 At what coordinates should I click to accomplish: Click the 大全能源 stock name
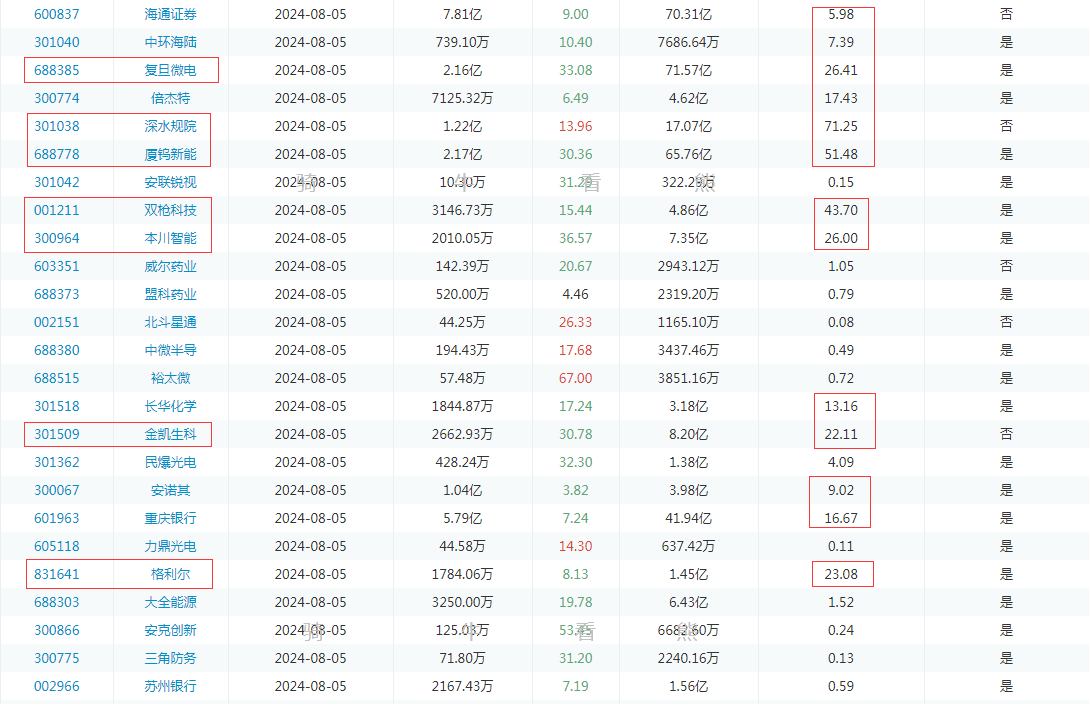[170, 603]
